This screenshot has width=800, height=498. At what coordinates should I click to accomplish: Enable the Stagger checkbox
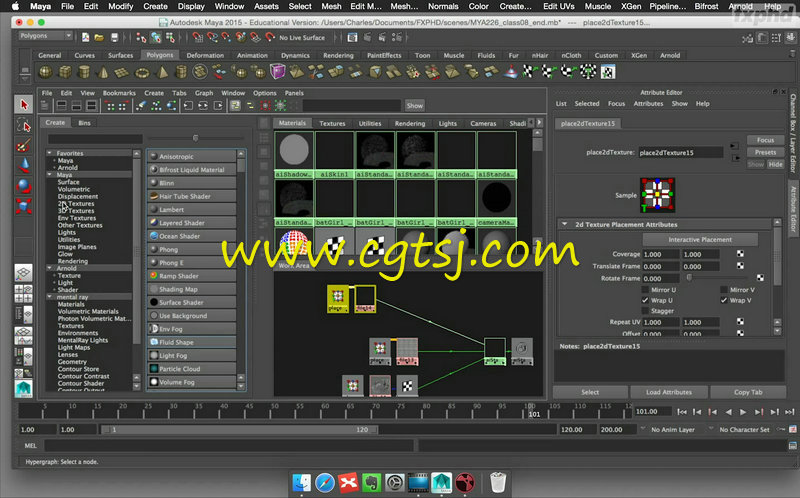(x=645, y=311)
